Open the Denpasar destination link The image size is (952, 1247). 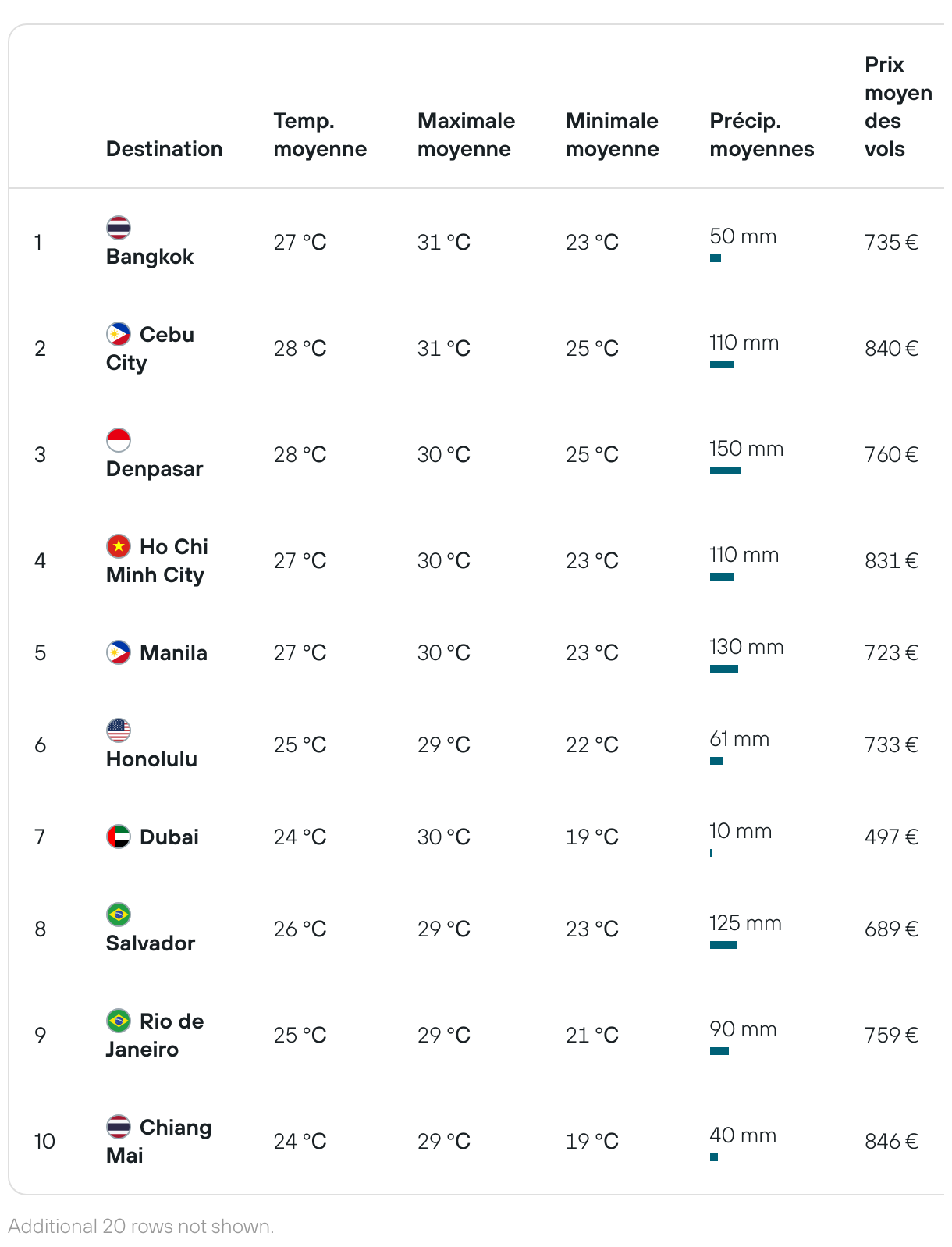point(155,469)
